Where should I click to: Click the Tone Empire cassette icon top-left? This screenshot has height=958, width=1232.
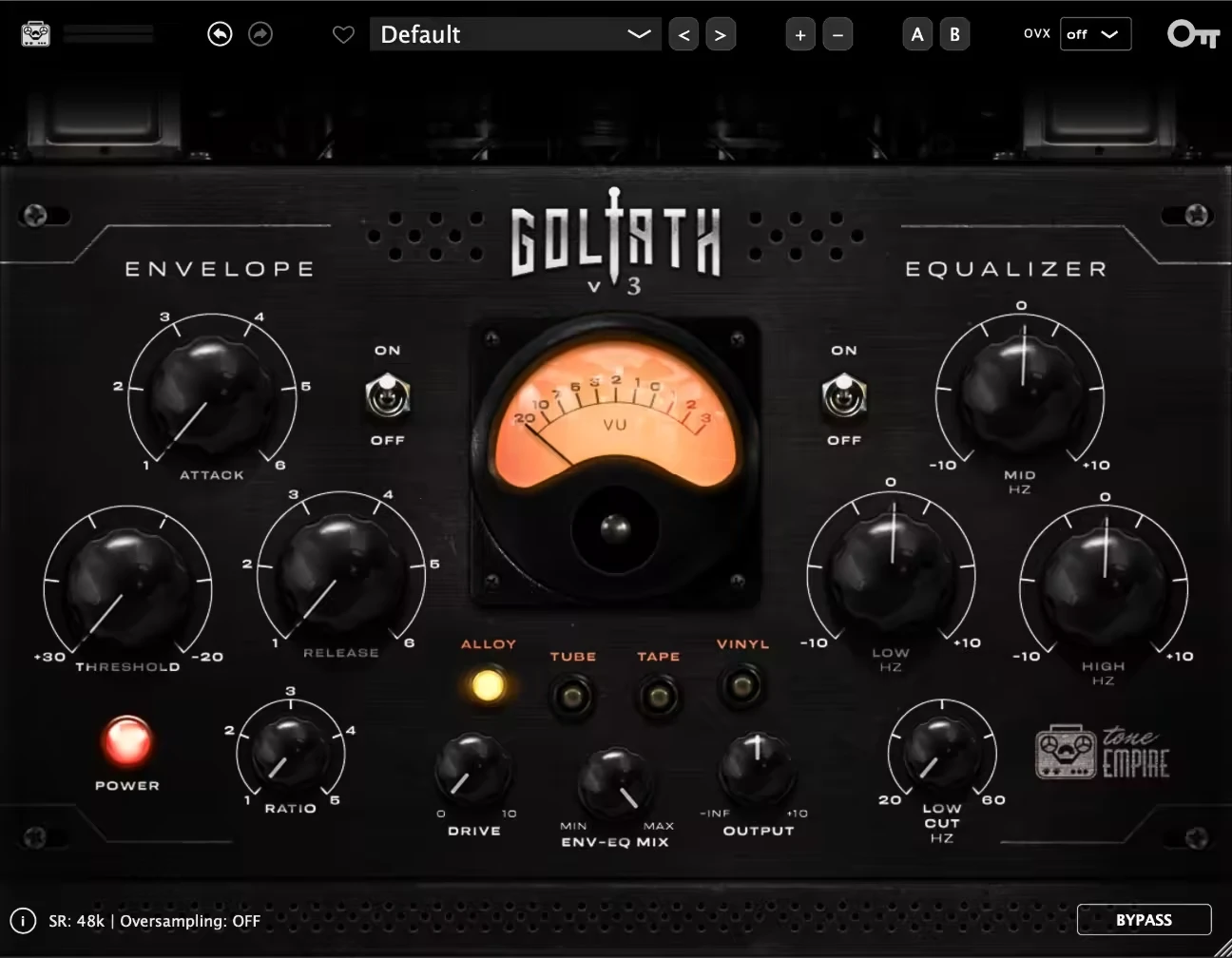point(35,35)
